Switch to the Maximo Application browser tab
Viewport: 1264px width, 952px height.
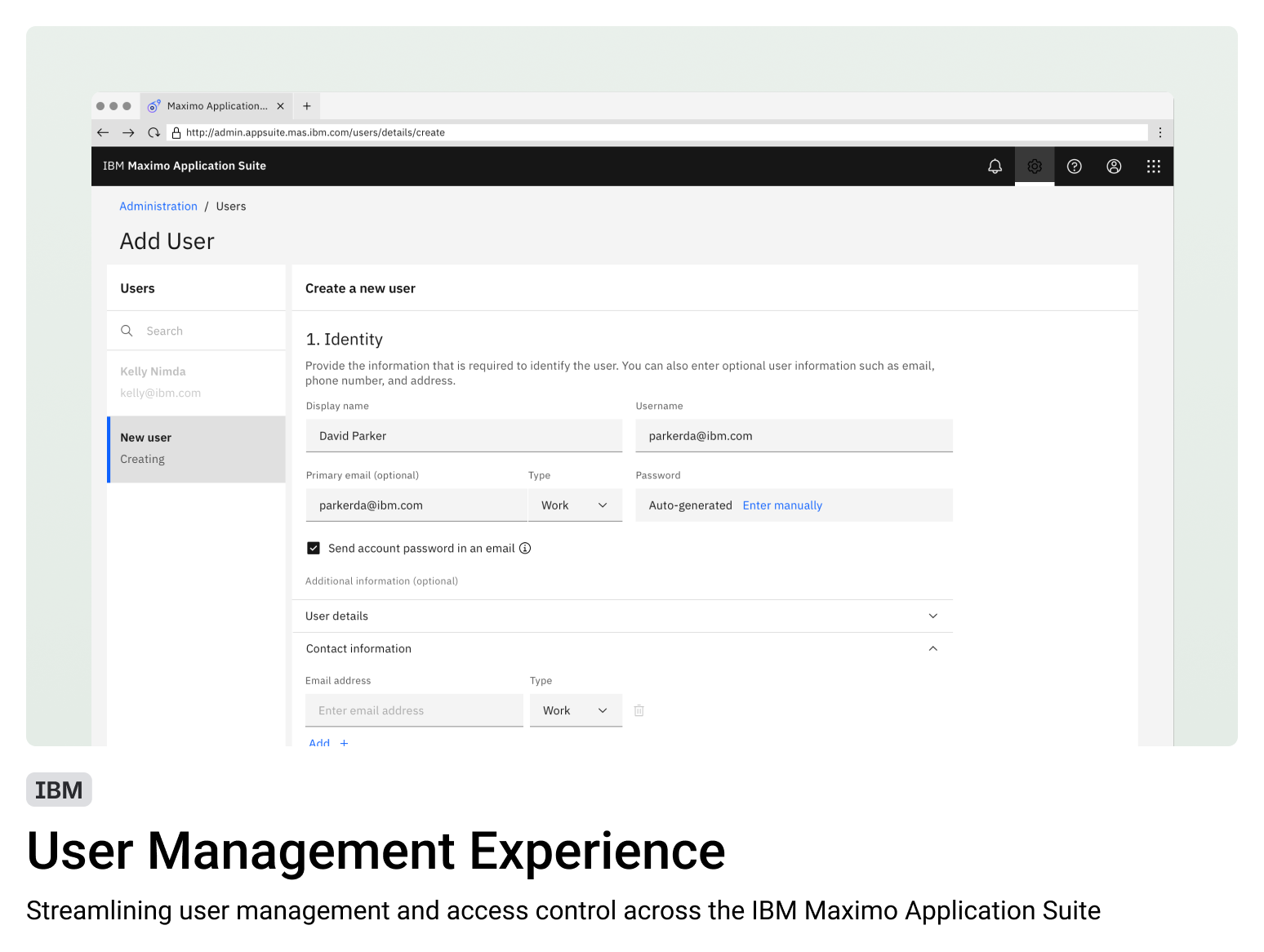pyautogui.click(x=216, y=105)
